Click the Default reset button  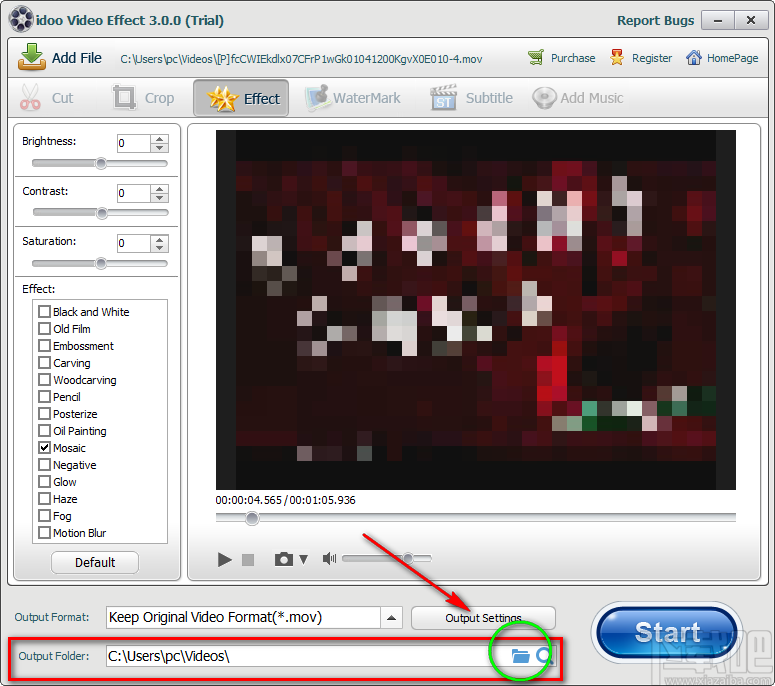95,562
